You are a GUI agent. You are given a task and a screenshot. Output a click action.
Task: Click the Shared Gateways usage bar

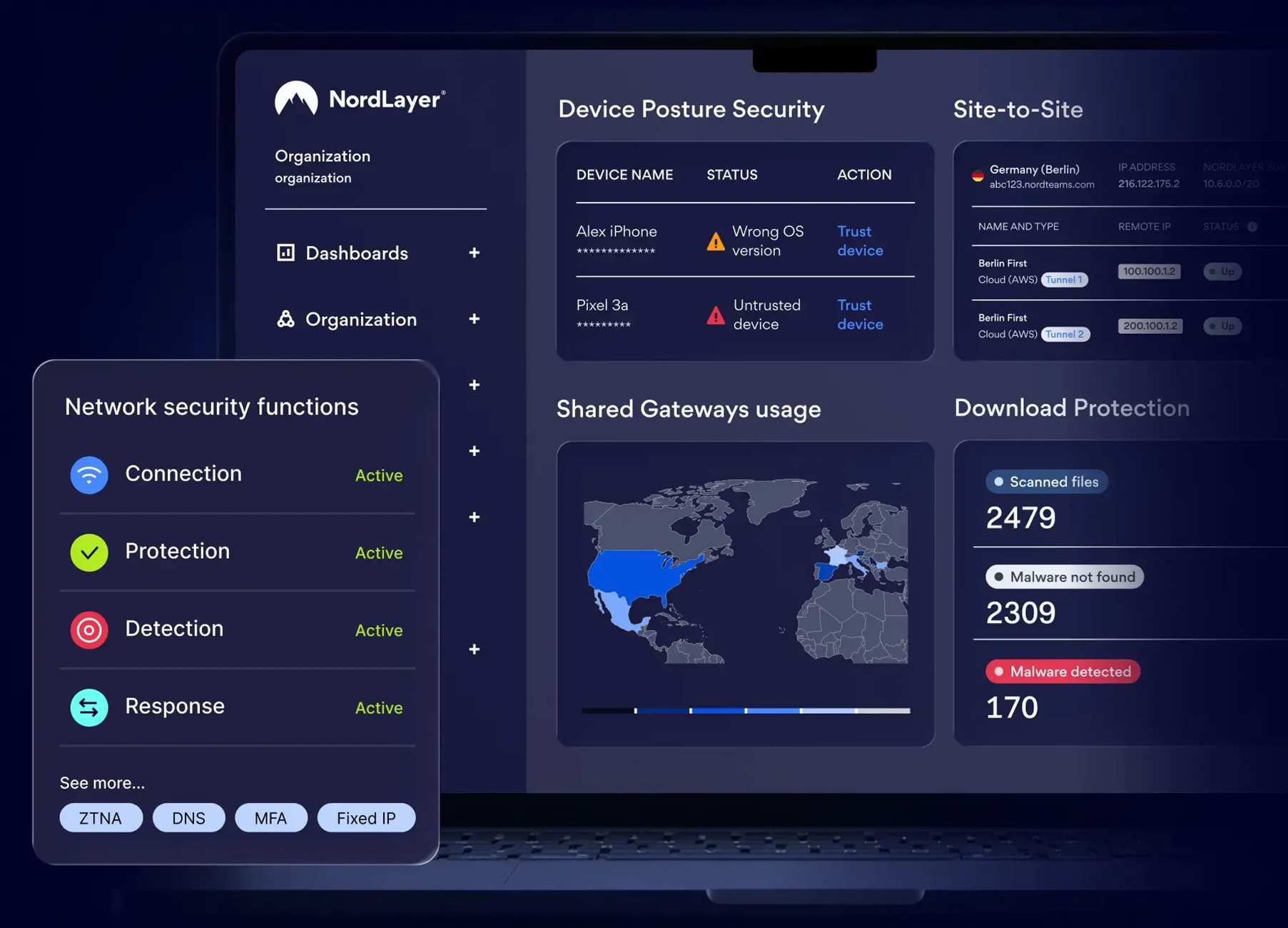745,710
